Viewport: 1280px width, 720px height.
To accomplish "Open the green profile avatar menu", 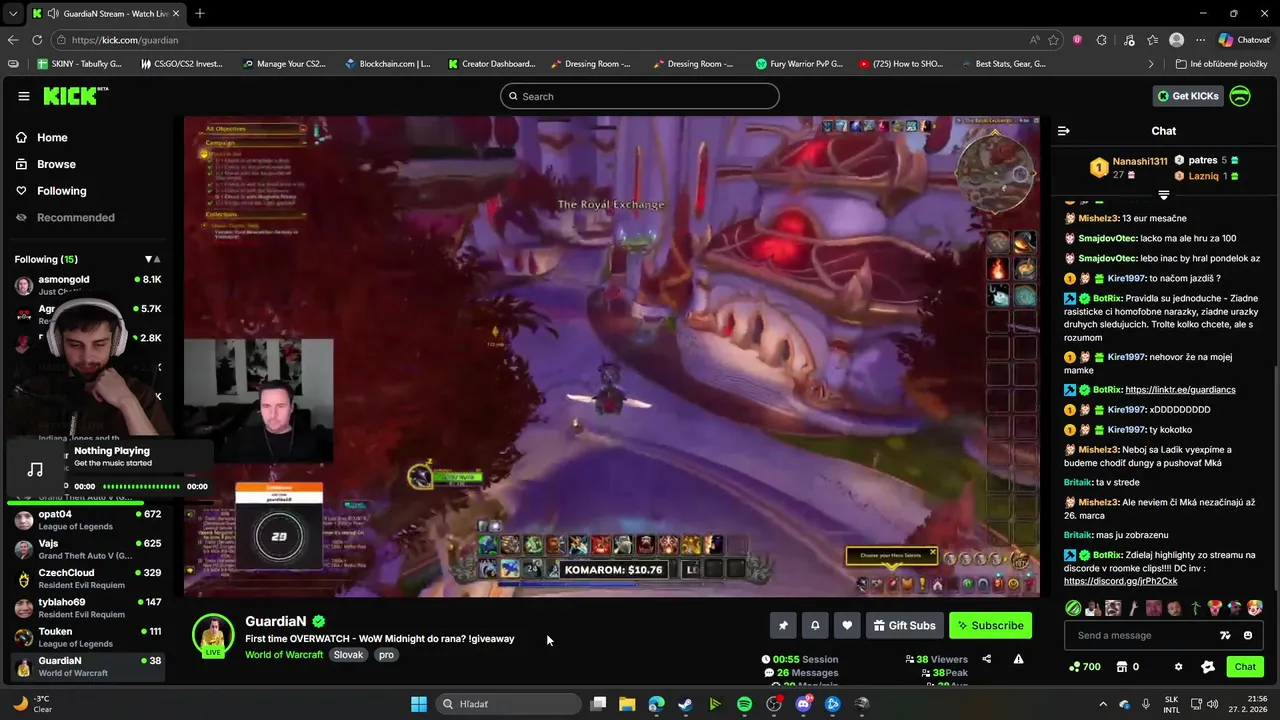I will pyautogui.click(x=1240, y=96).
